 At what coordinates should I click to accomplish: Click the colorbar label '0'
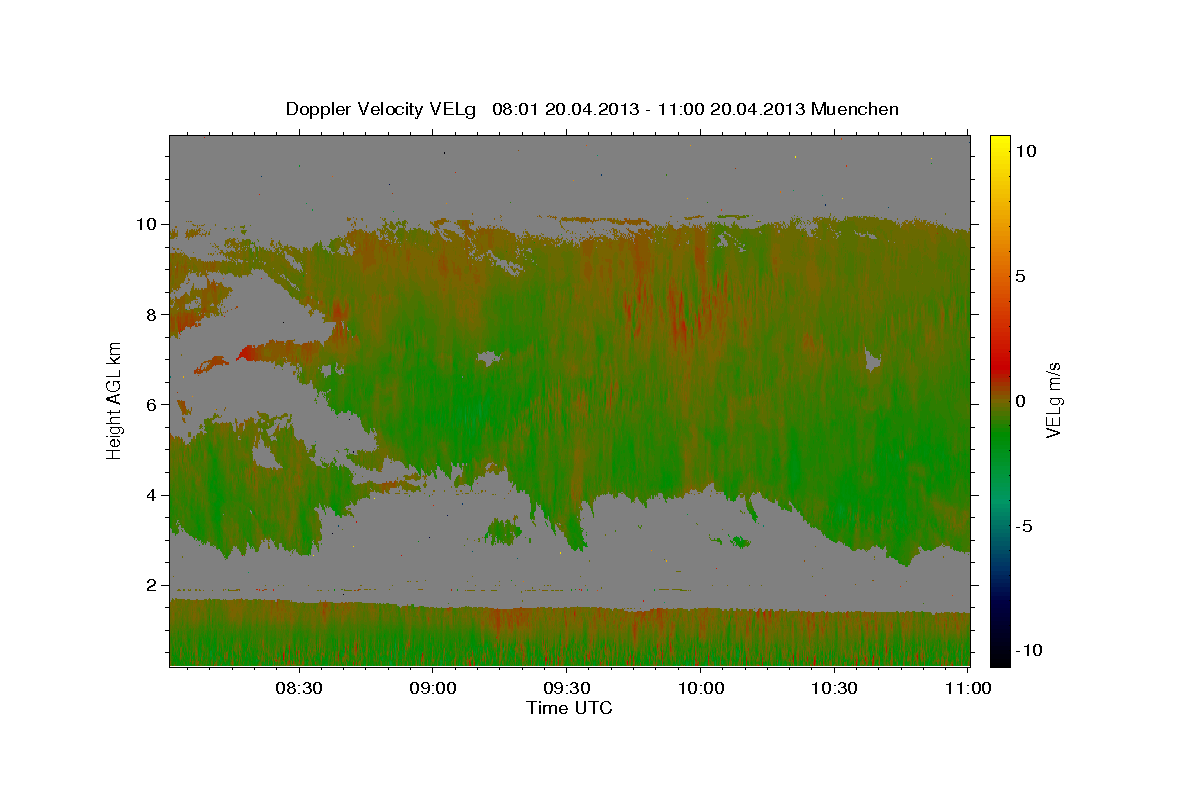1021,401
